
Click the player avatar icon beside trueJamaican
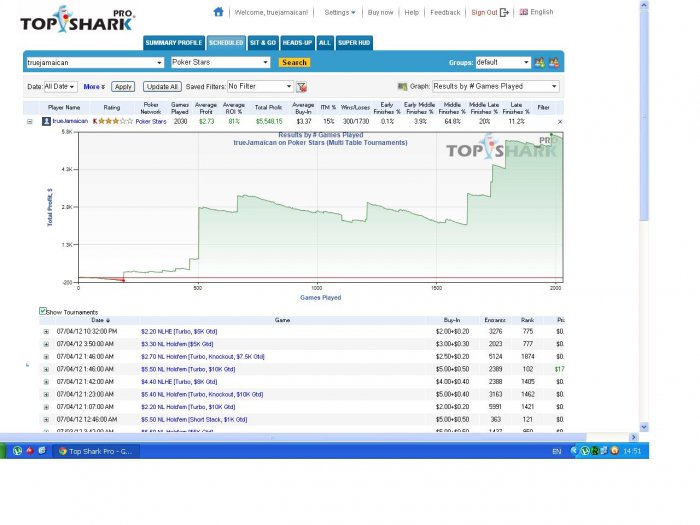(x=45, y=121)
